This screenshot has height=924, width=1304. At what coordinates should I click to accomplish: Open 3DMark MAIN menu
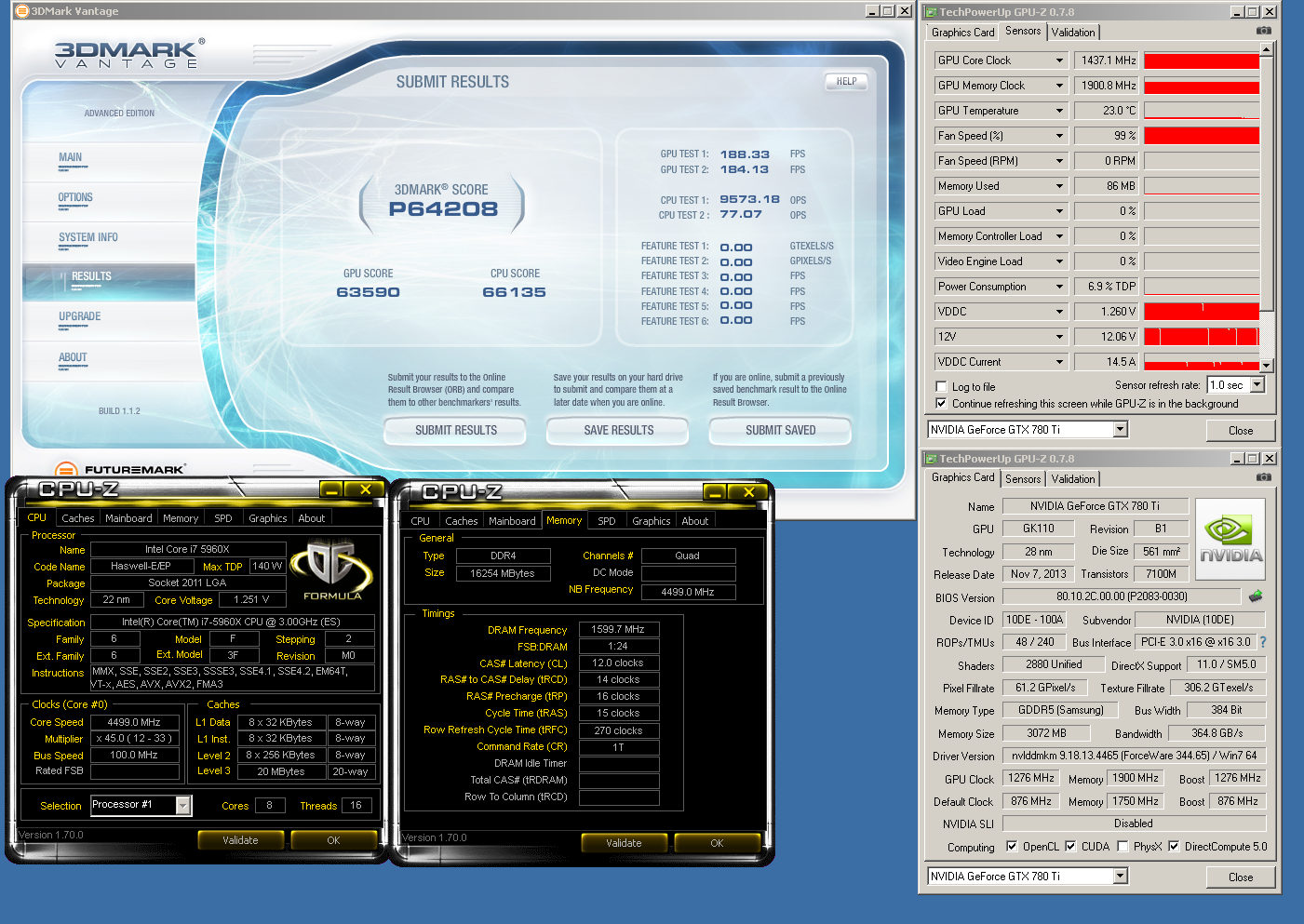click(x=71, y=158)
